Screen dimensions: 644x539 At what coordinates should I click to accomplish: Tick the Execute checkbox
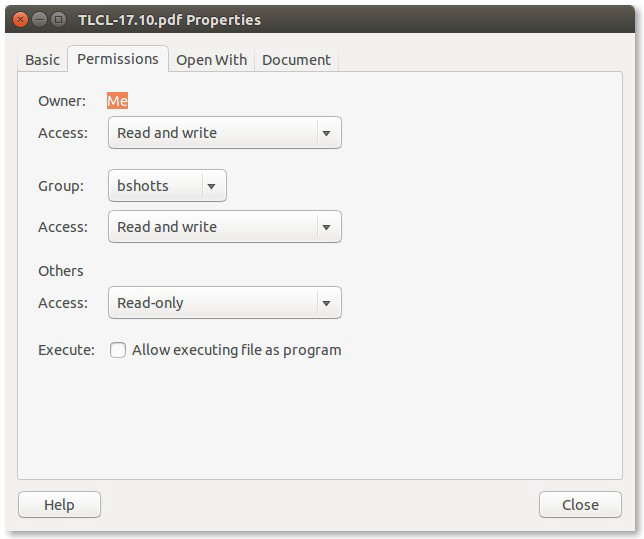pyautogui.click(x=118, y=350)
